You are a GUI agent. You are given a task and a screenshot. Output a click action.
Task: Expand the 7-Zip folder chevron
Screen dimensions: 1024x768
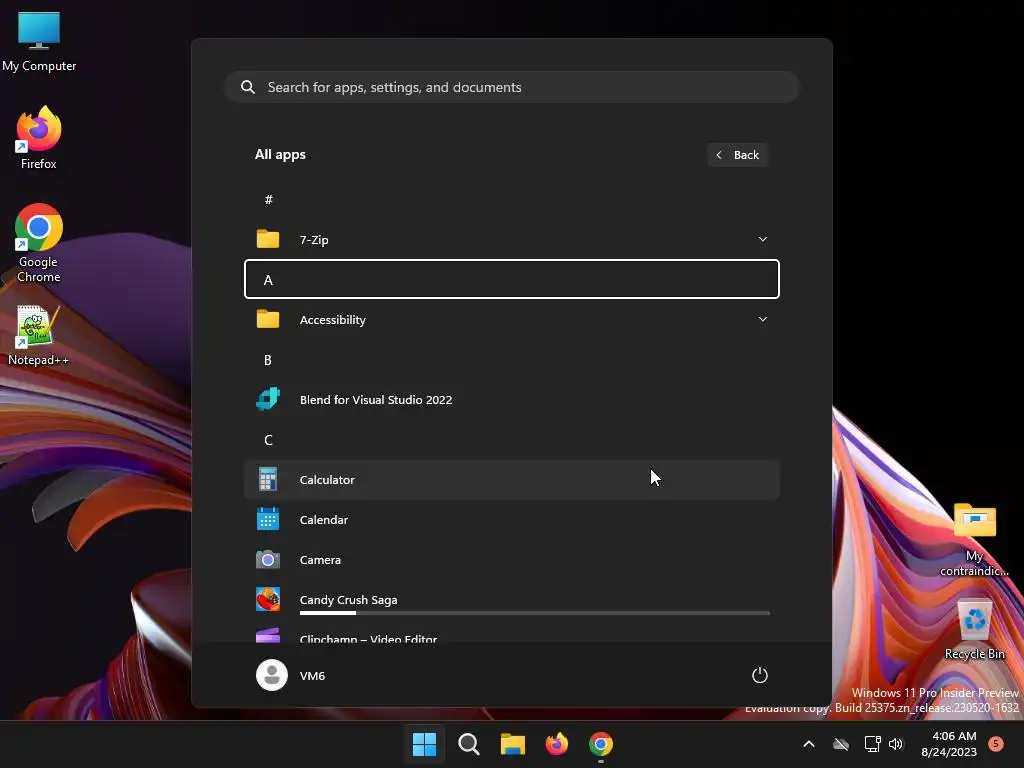click(763, 239)
